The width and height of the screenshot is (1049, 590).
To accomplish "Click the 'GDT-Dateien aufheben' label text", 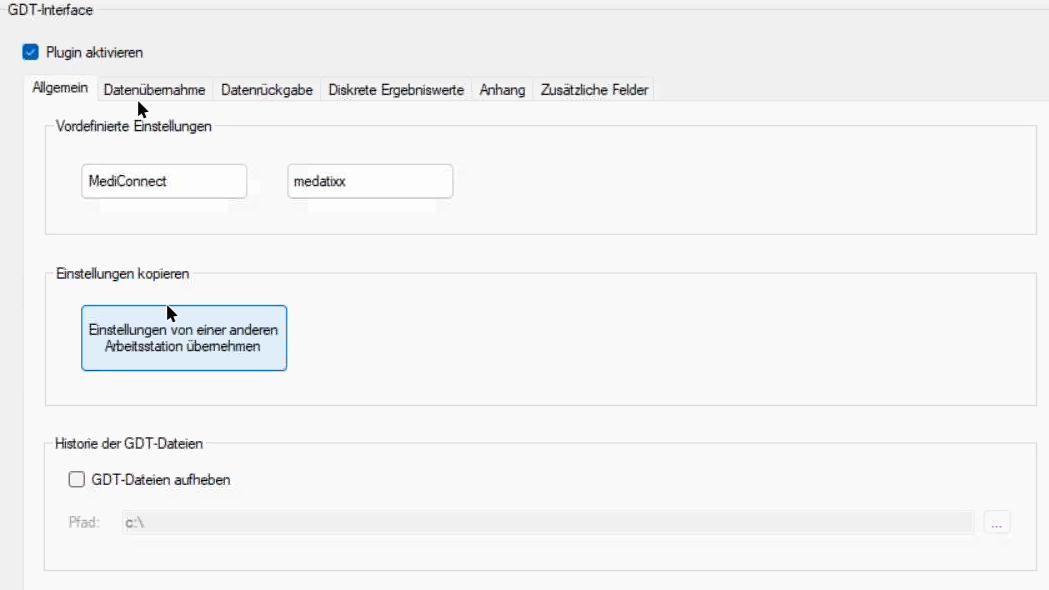I will coord(160,479).
